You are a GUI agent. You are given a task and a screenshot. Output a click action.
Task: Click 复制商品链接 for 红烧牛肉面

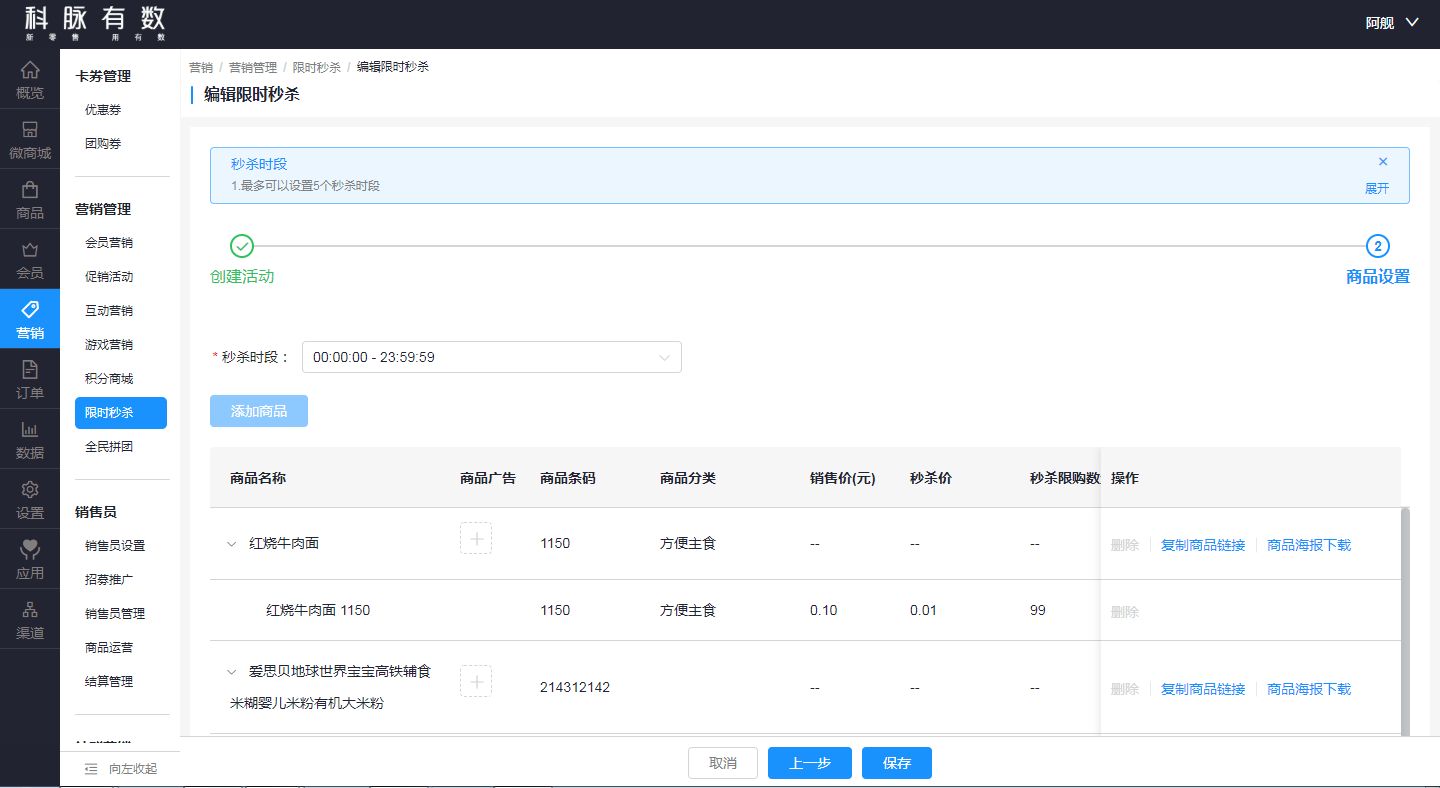[1203, 545]
